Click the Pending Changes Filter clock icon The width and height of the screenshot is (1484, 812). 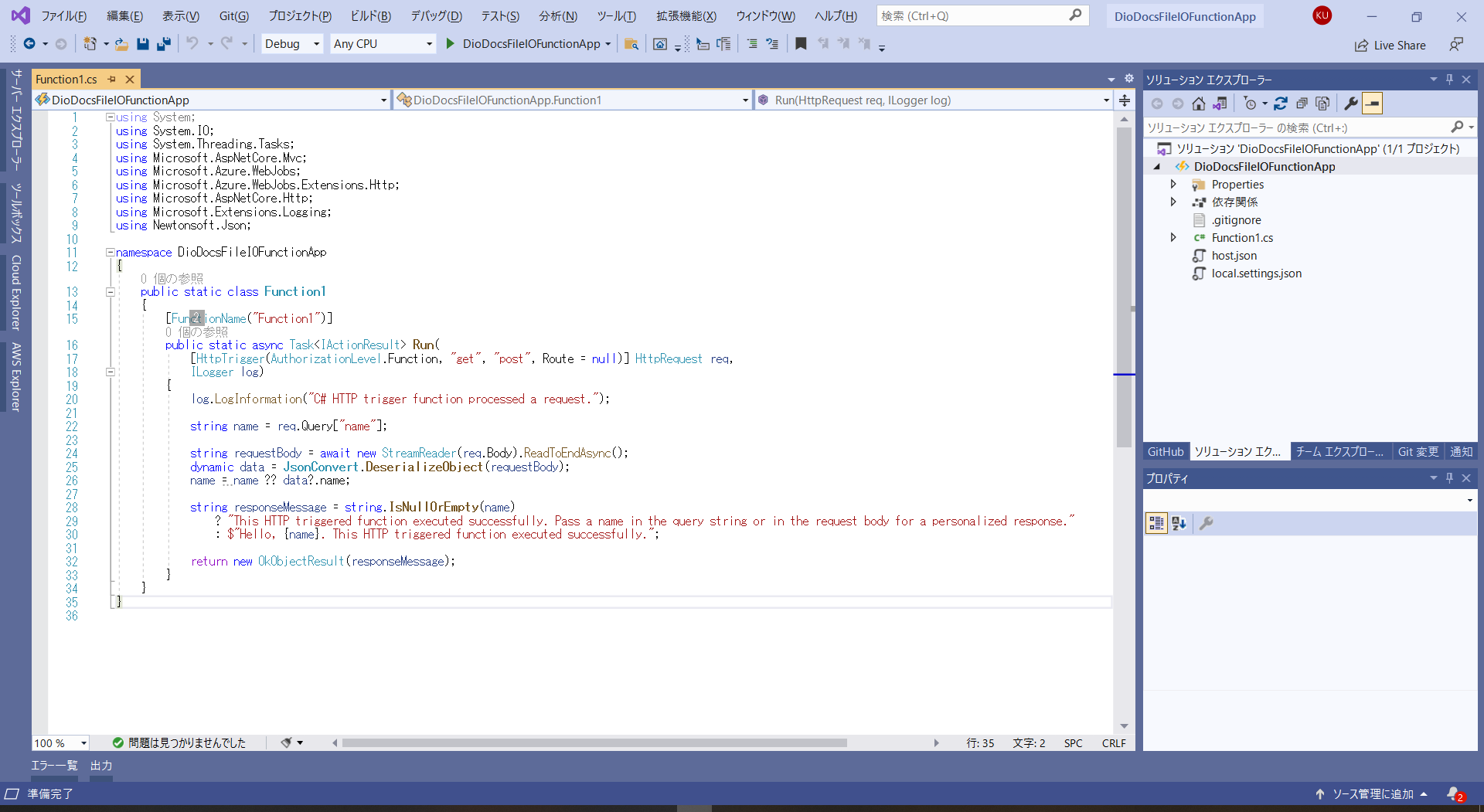[1250, 104]
